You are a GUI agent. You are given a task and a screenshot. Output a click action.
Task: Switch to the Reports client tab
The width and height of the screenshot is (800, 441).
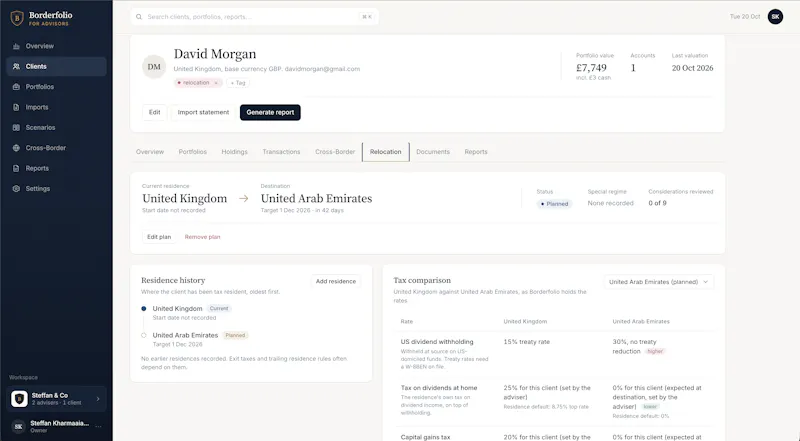[x=476, y=152]
